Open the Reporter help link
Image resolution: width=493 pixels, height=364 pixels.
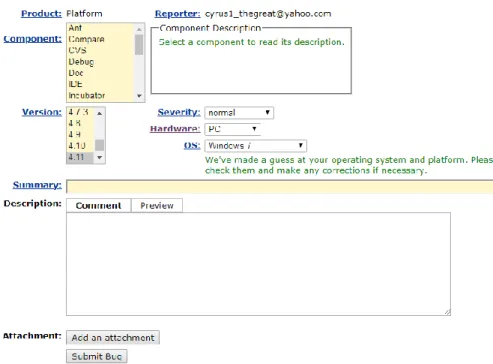click(177, 14)
